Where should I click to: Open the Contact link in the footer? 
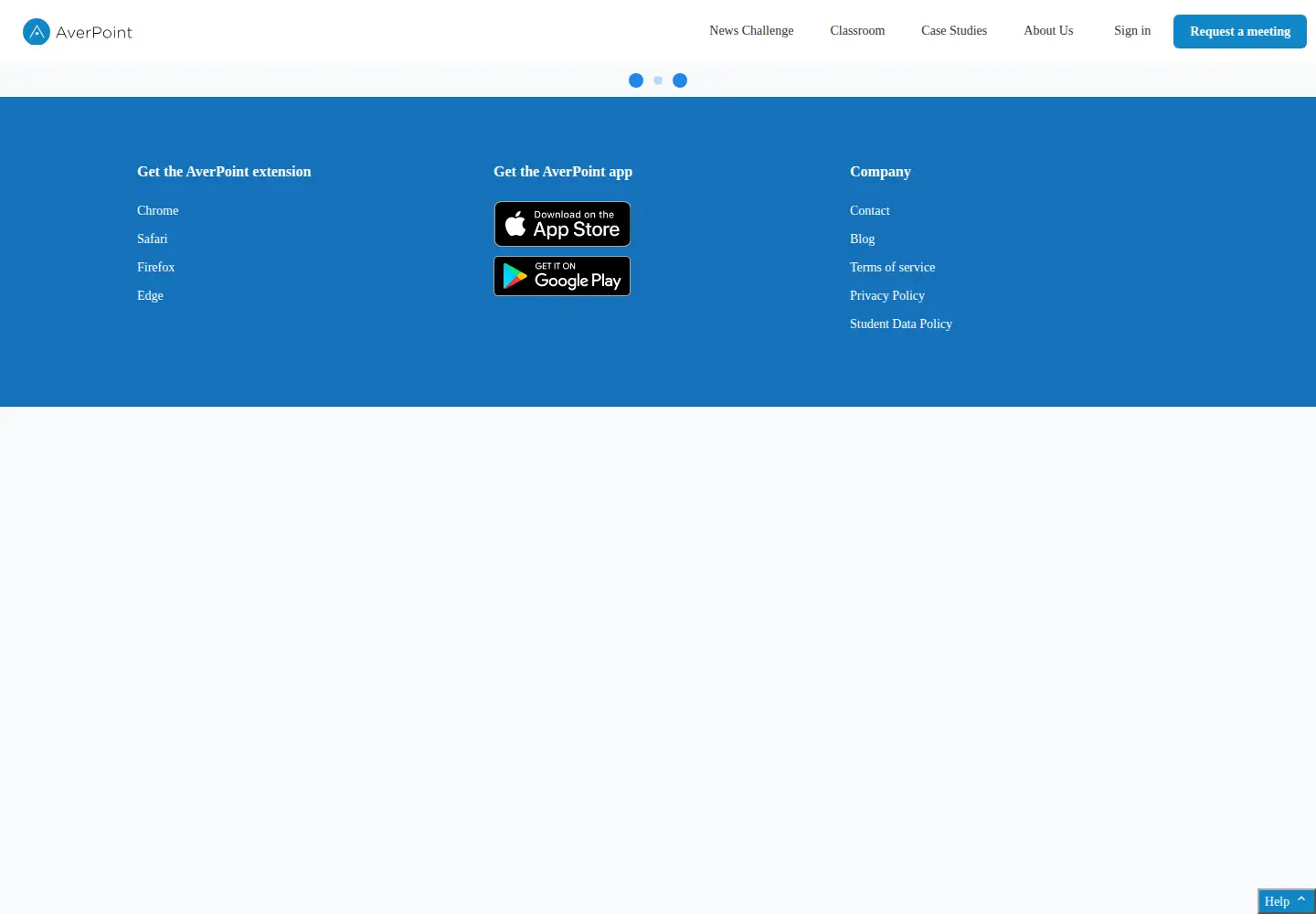870,210
